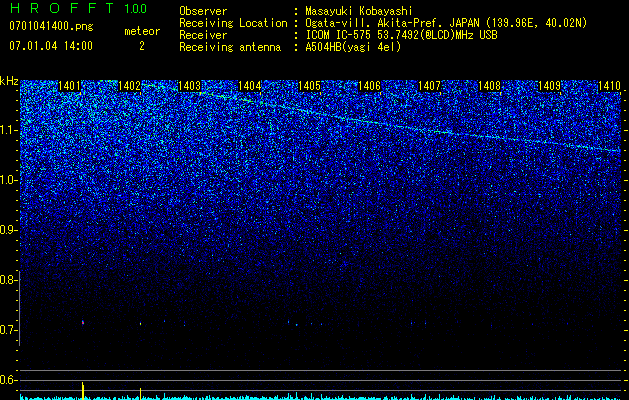
Task: Click the date stamp 07.01.04 14:00
Action: tap(51, 46)
